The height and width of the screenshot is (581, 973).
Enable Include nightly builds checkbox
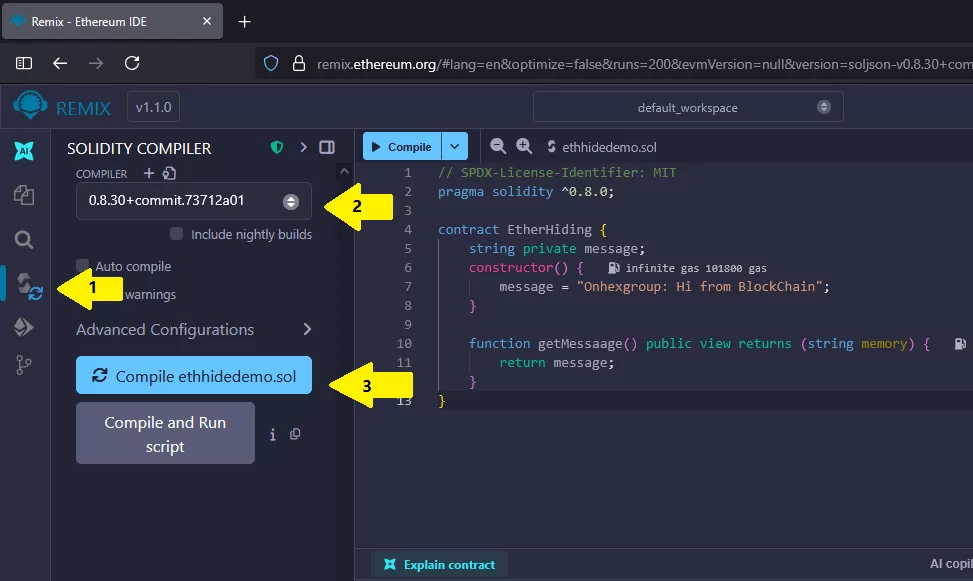[177, 234]
